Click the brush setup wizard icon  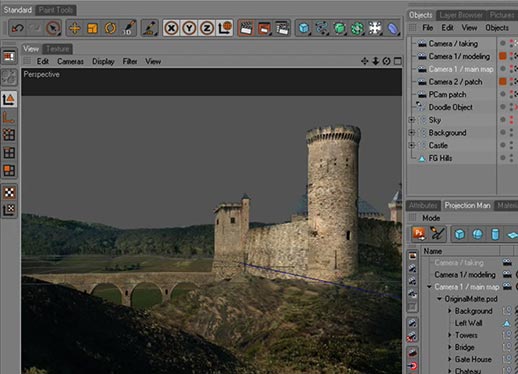[x=149, y=28]
